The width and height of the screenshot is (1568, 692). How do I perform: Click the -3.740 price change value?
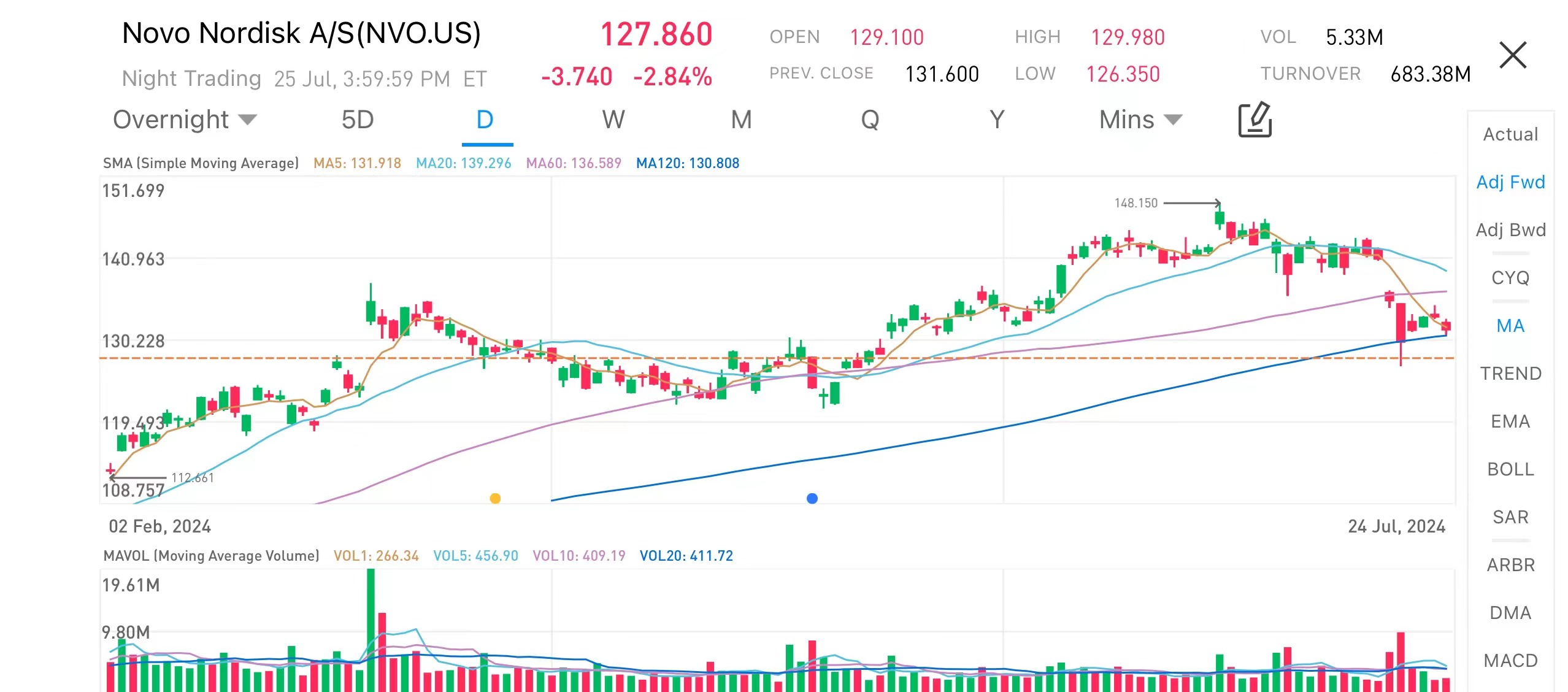[x=577, y=77]
